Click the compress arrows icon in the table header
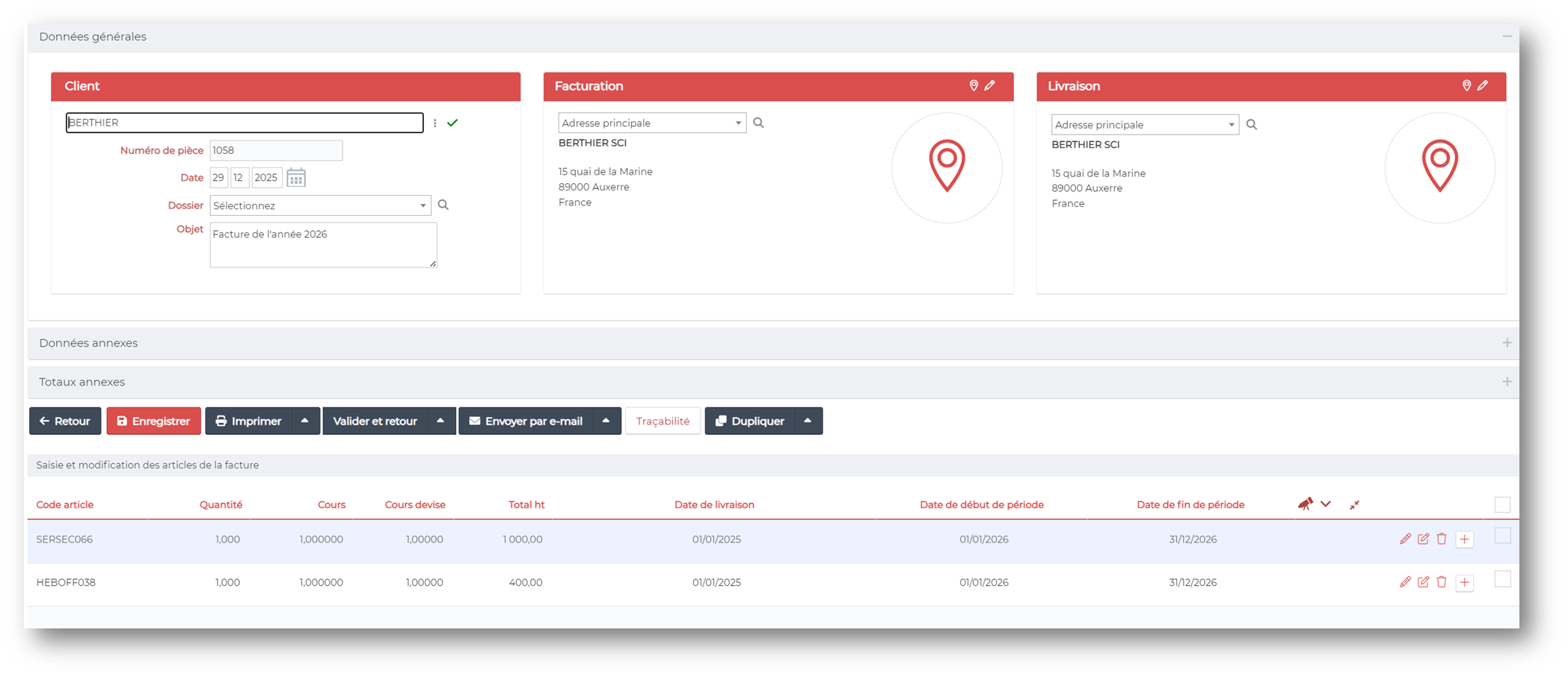The width and height of the screenshot is (1568, 677). coord(1354,505)
